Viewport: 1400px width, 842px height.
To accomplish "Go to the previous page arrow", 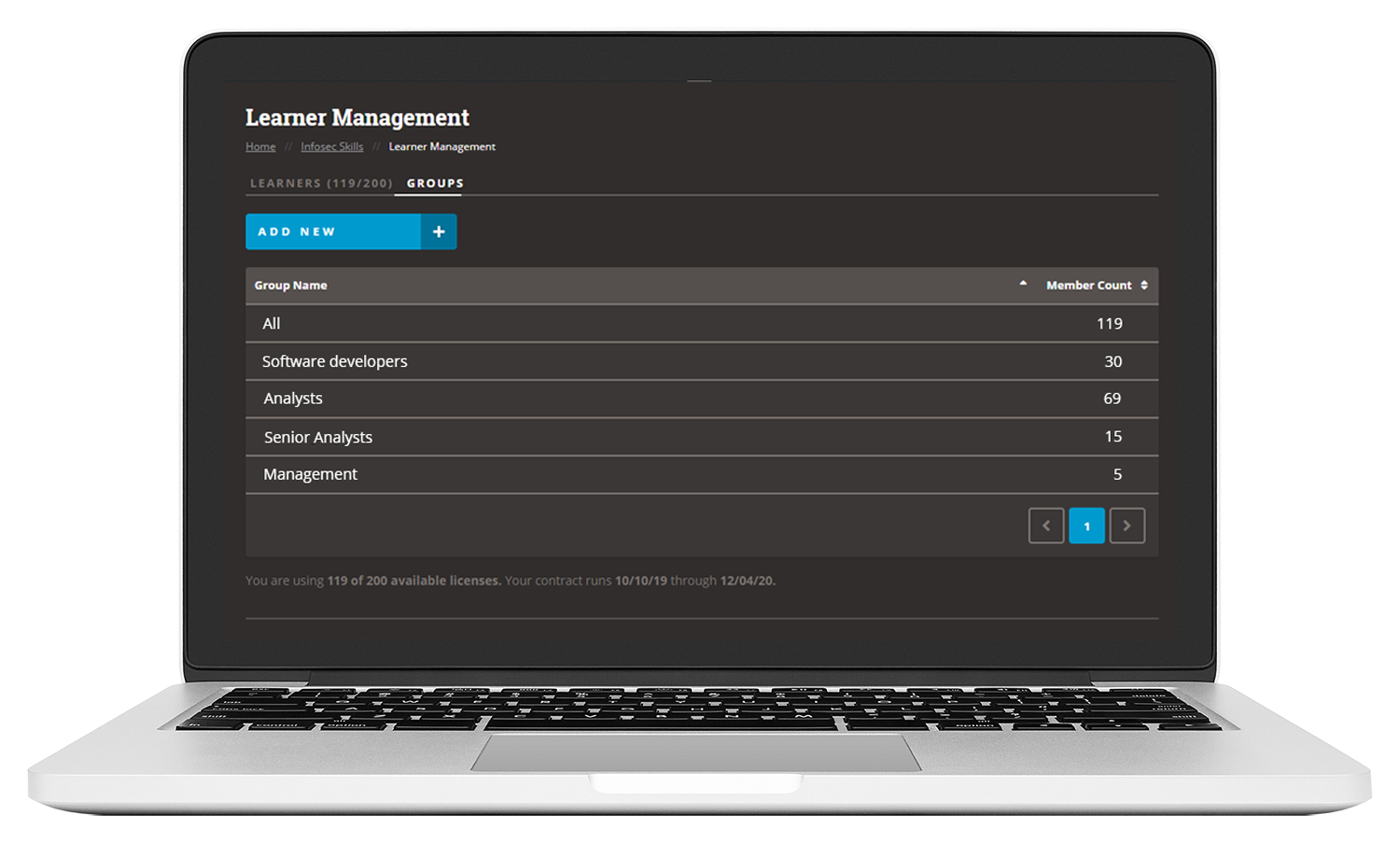I will [x=1045, y=526].
